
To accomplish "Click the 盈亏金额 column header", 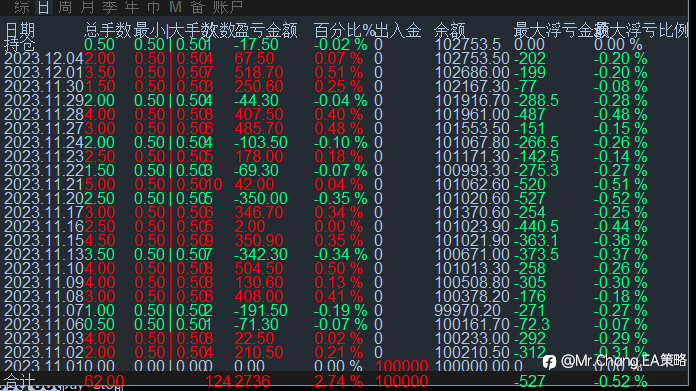I will [266, 31].
